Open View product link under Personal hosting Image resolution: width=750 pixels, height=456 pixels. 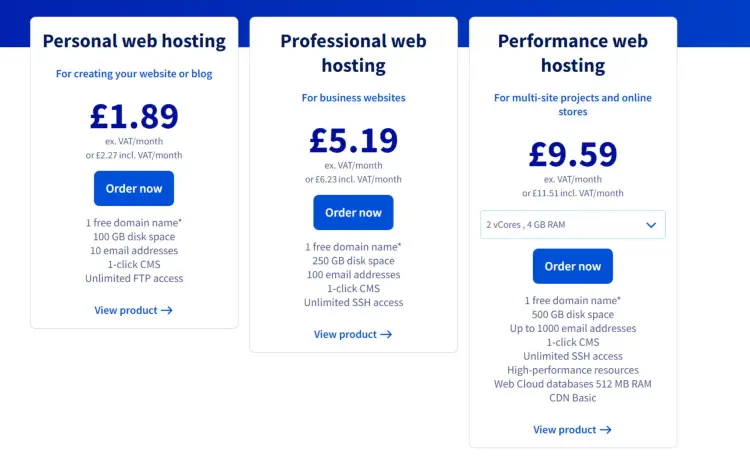click(133, 310)
